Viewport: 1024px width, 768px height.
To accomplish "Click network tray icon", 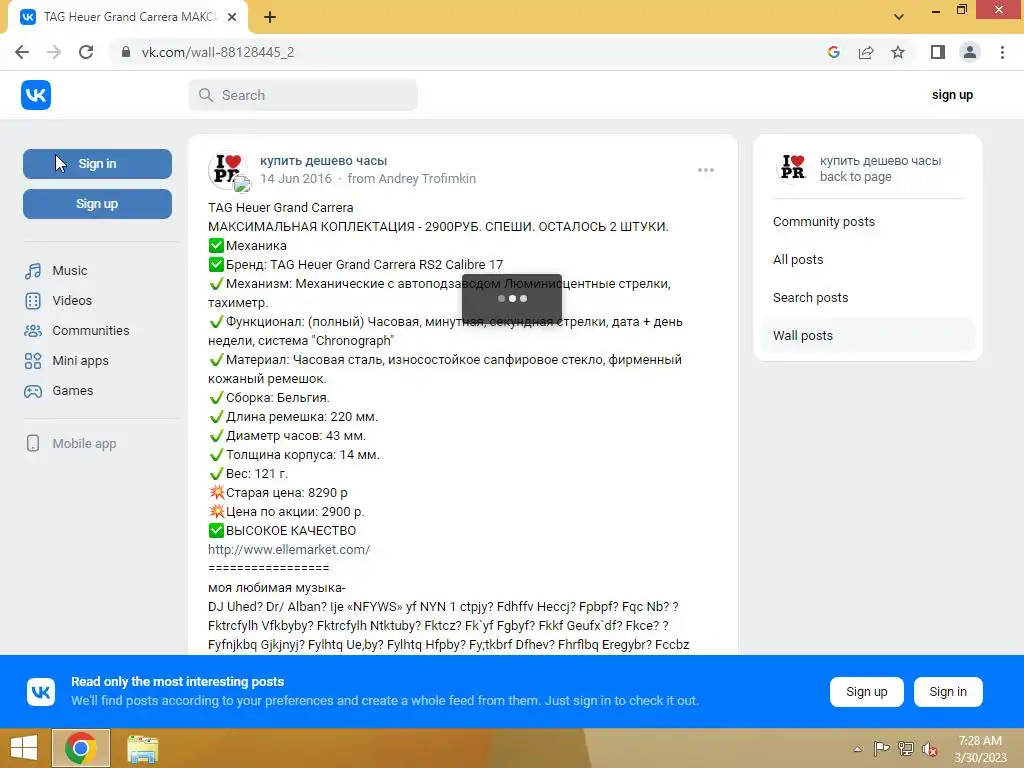I will pyautogui.click(x=906, y=749).
